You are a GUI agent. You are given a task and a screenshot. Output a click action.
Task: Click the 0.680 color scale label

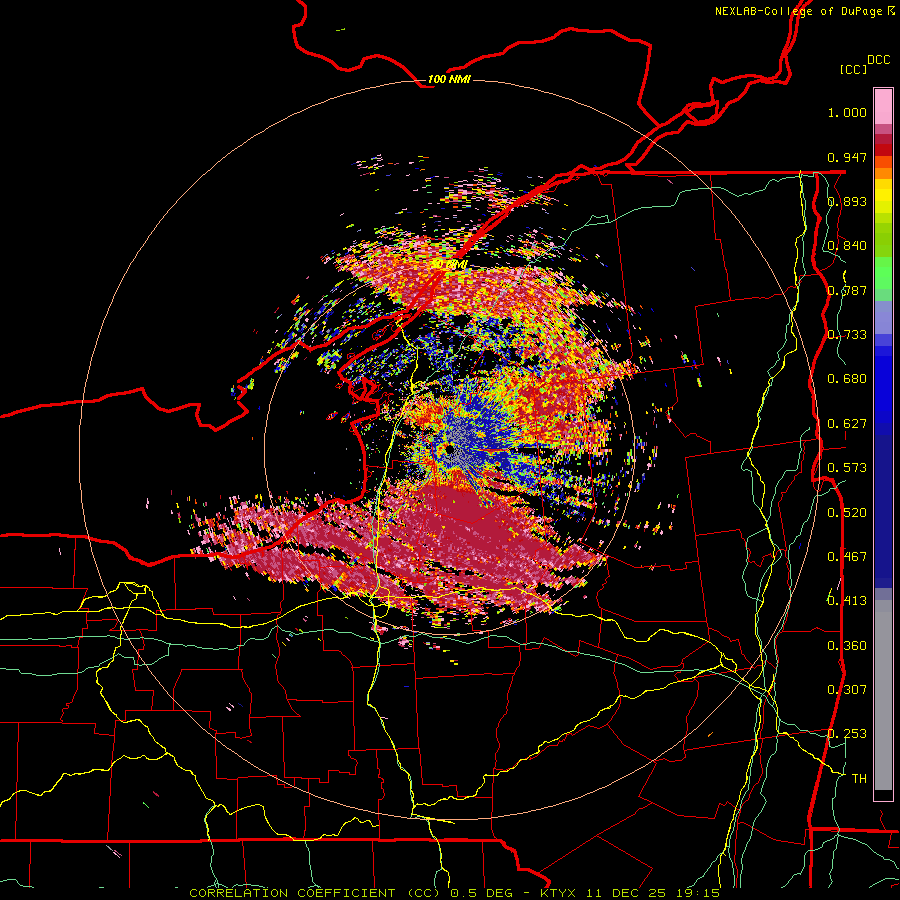[847, 379]
